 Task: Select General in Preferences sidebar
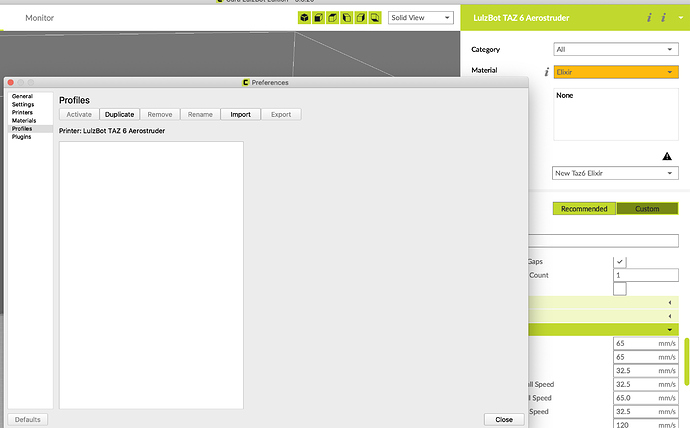(x=22, y=96)
